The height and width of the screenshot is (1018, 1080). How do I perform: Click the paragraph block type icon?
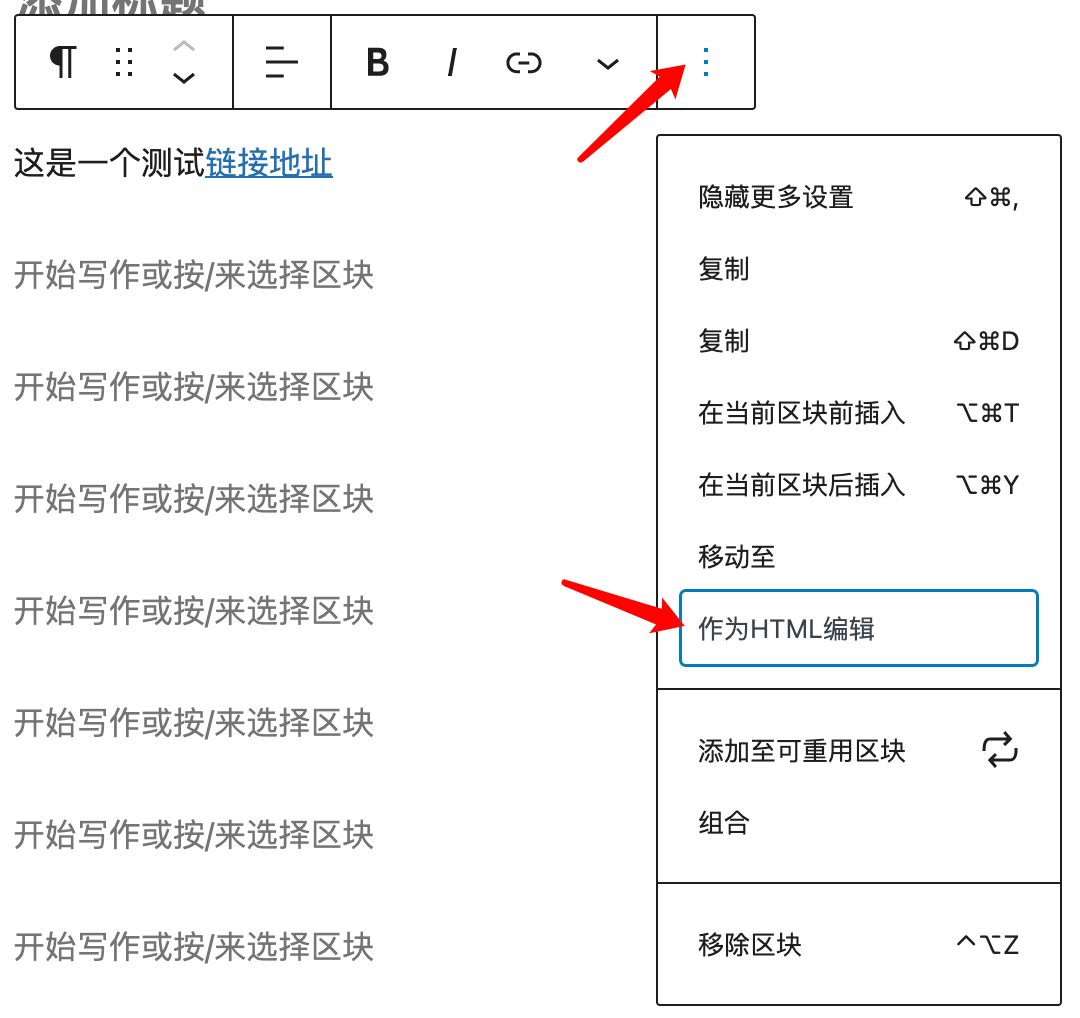pos(63,62)
